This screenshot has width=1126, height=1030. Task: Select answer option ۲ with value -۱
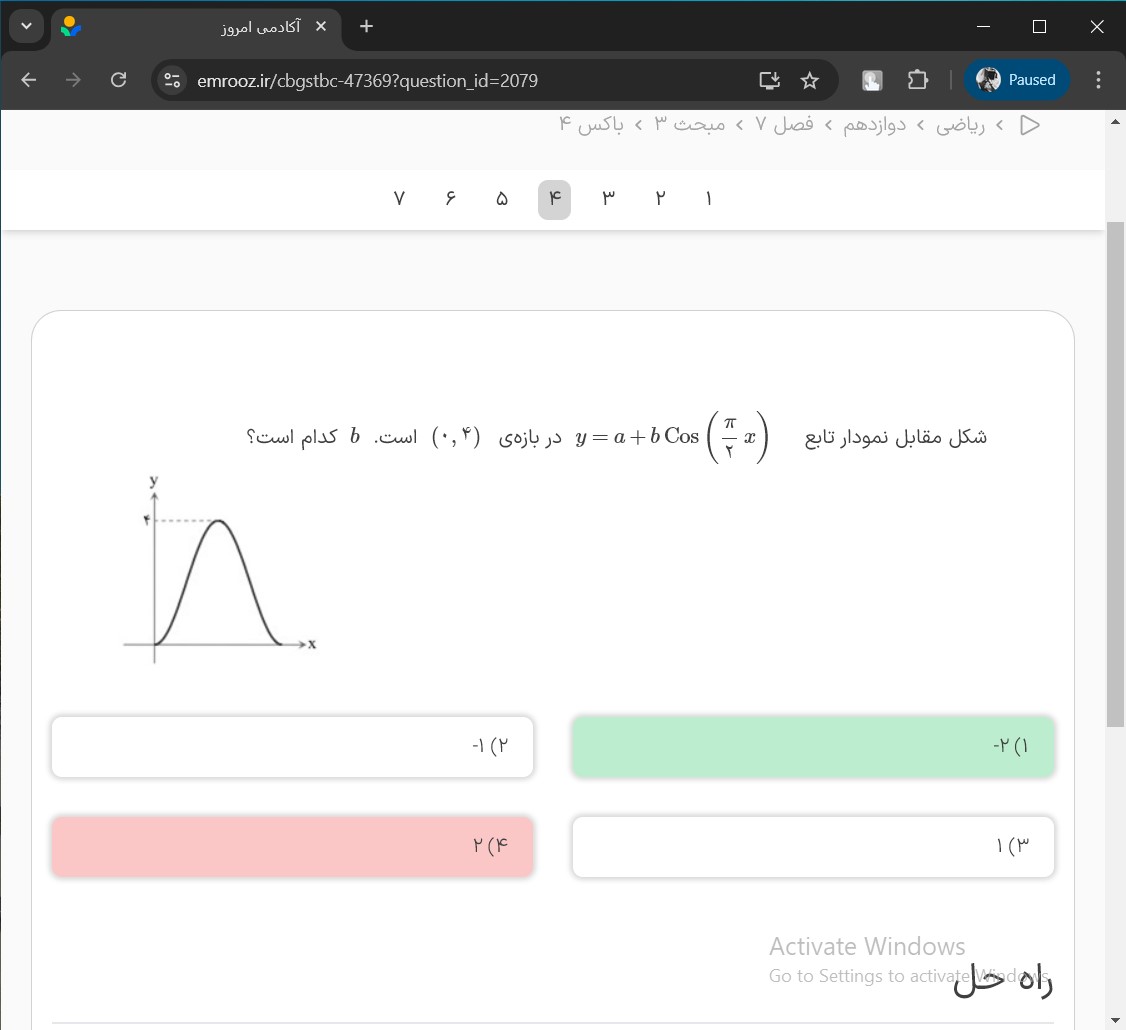292,746
